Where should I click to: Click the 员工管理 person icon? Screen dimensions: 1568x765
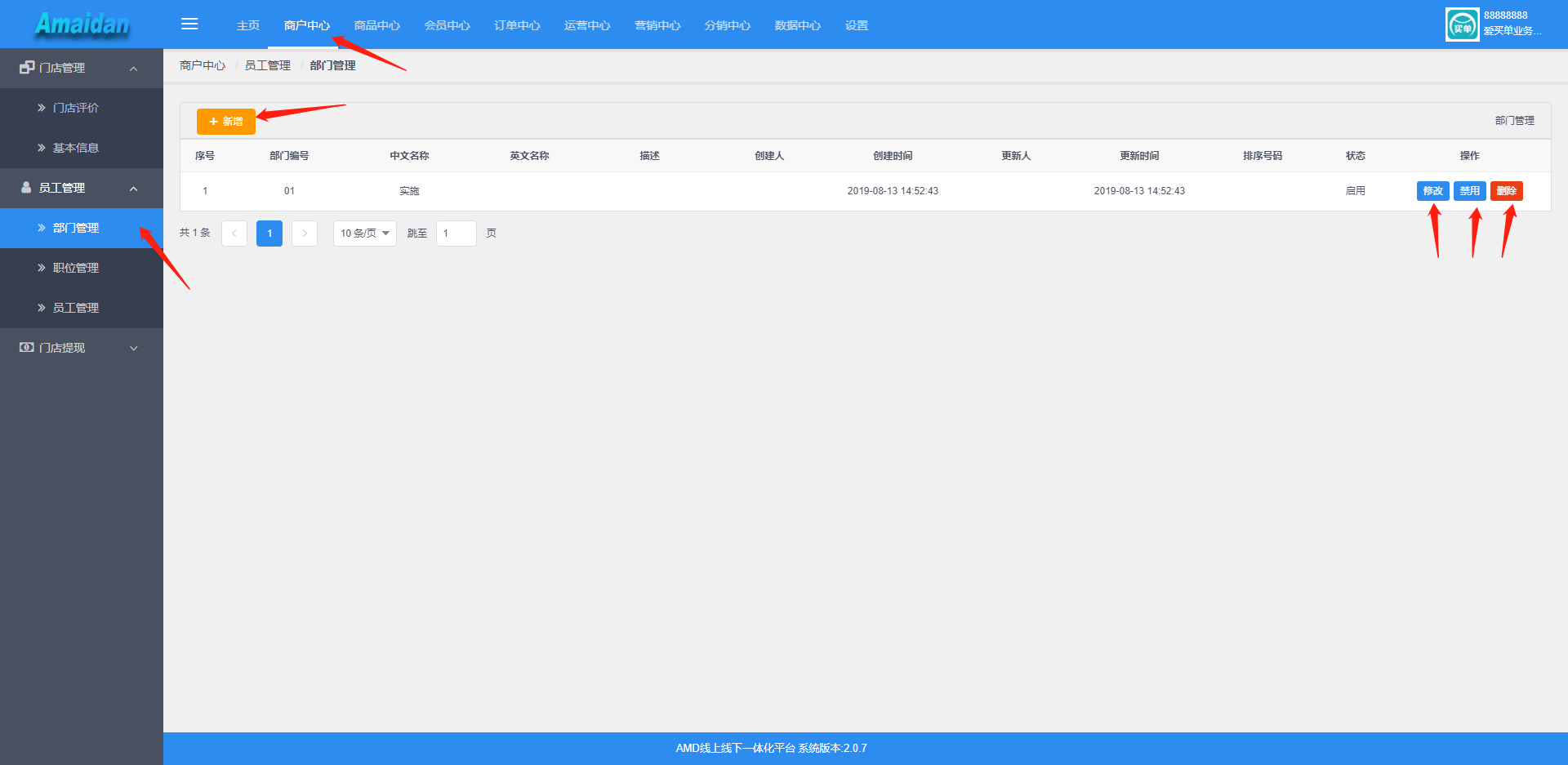tap(26, 188)
